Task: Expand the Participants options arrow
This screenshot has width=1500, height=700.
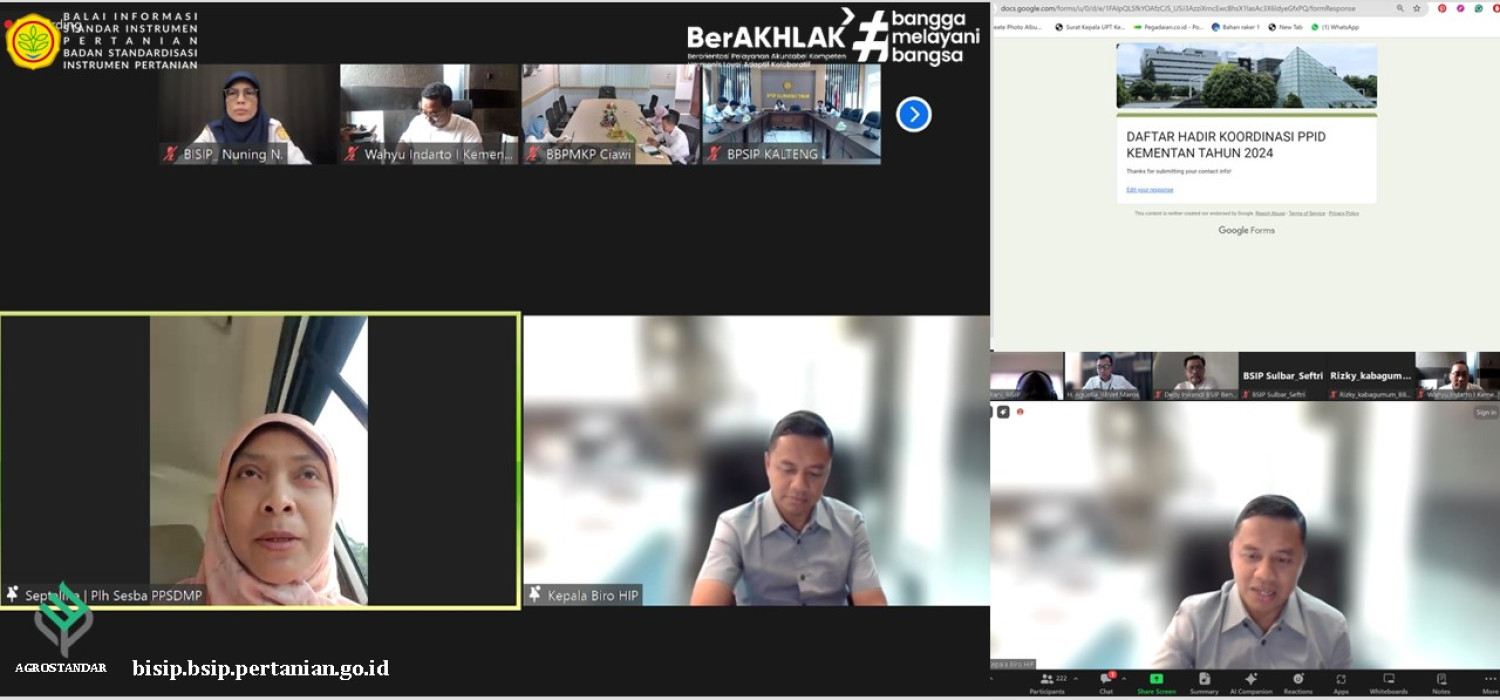Action: 1076,678
